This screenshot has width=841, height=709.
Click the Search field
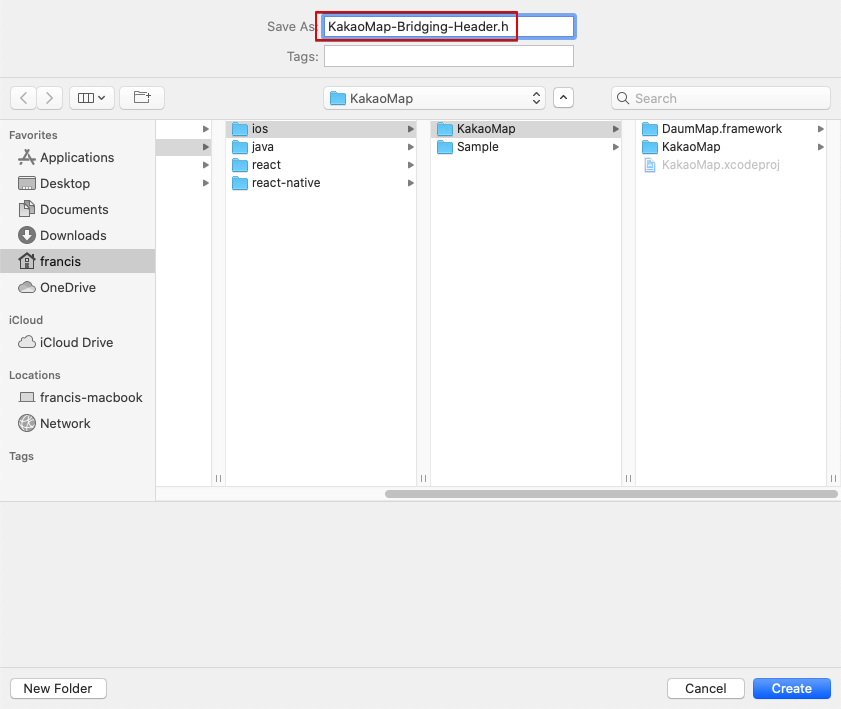[721, 98]
